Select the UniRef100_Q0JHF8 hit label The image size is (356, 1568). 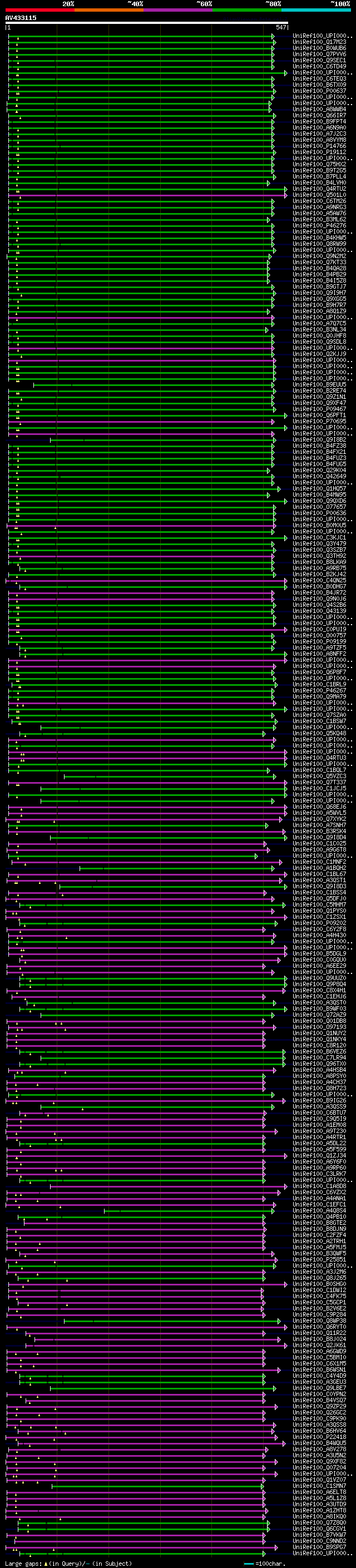click(x=319, y=336)
